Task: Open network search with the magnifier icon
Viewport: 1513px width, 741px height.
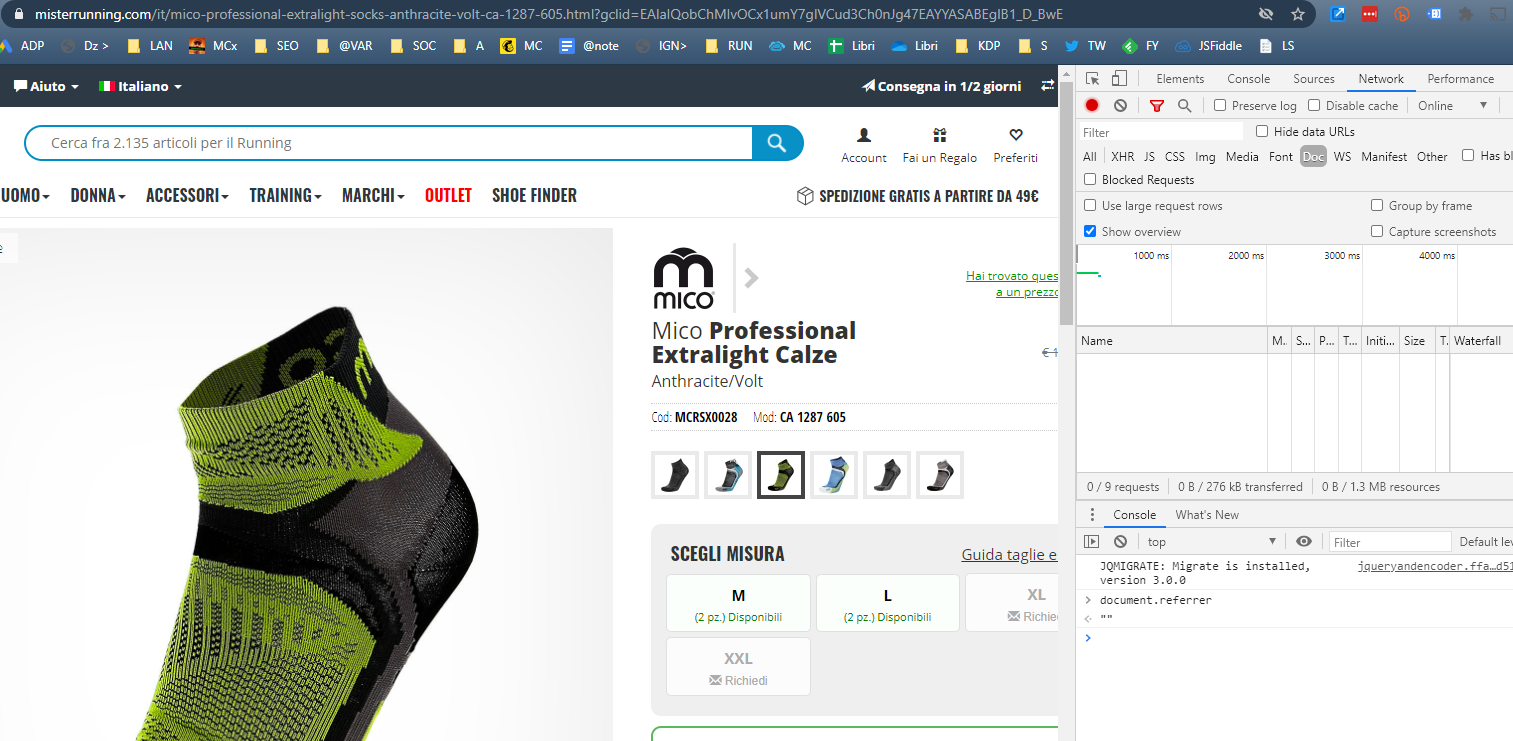Action: pyautogui.click(x=1185, y=105)
